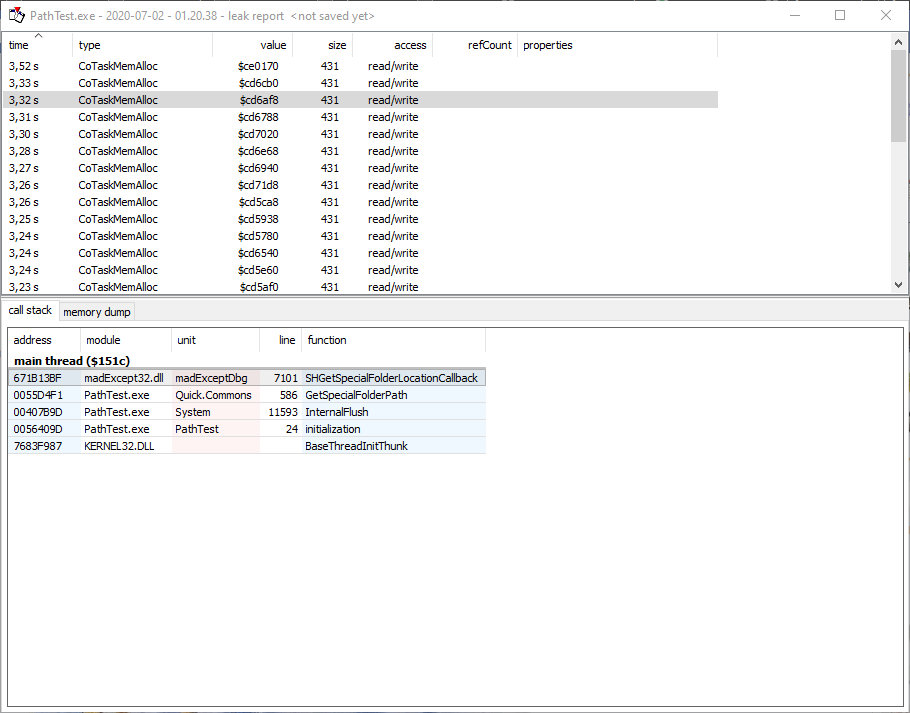Switch to the memory dump tab
Viewport: 910px width, 713px height.
(97, 312)
